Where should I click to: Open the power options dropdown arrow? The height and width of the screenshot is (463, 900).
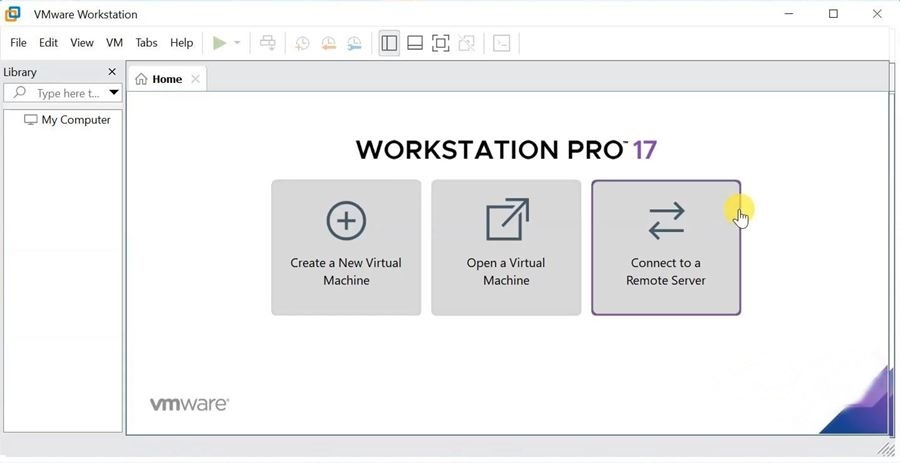pyautogui.click(x=237, y=43)
